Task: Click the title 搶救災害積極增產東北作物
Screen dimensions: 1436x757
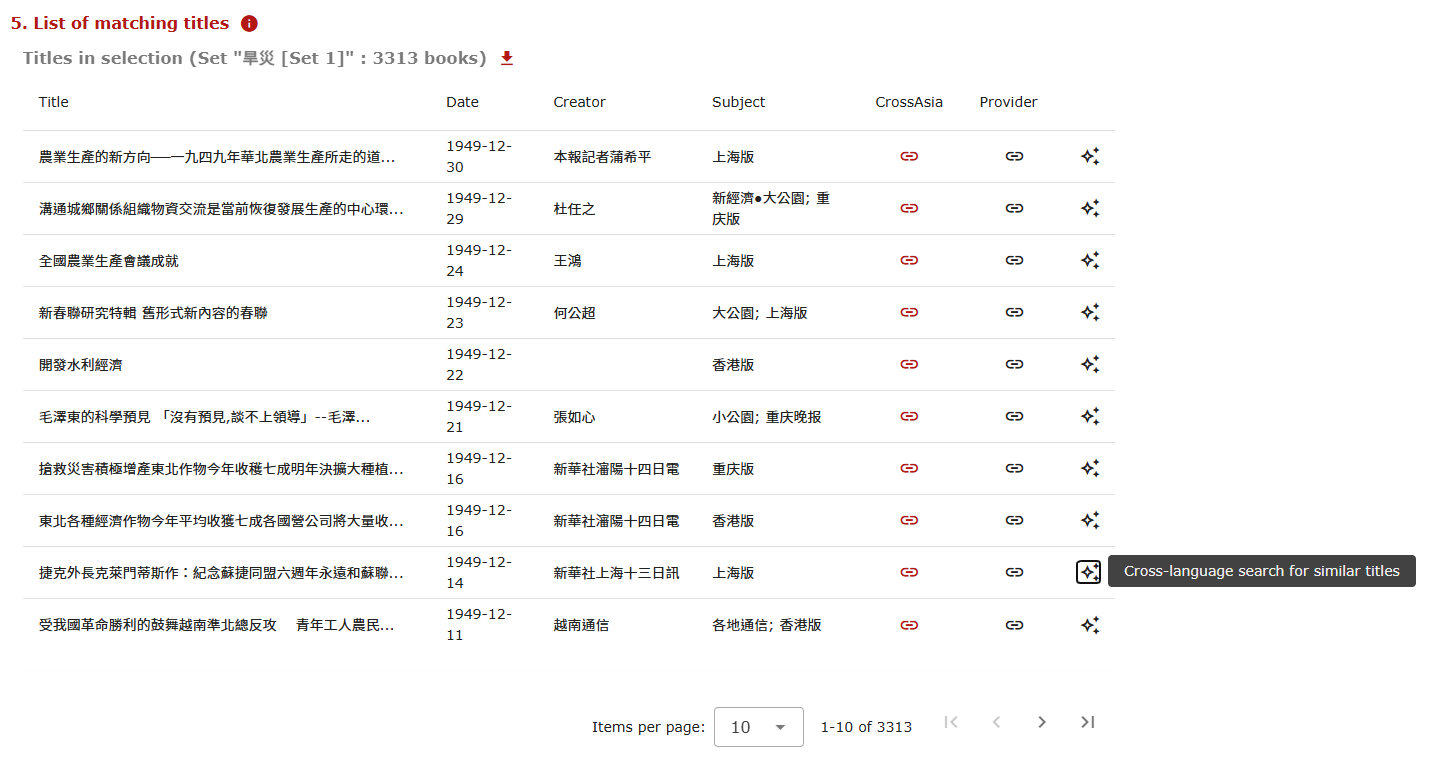Action: (x=221, y=469)
